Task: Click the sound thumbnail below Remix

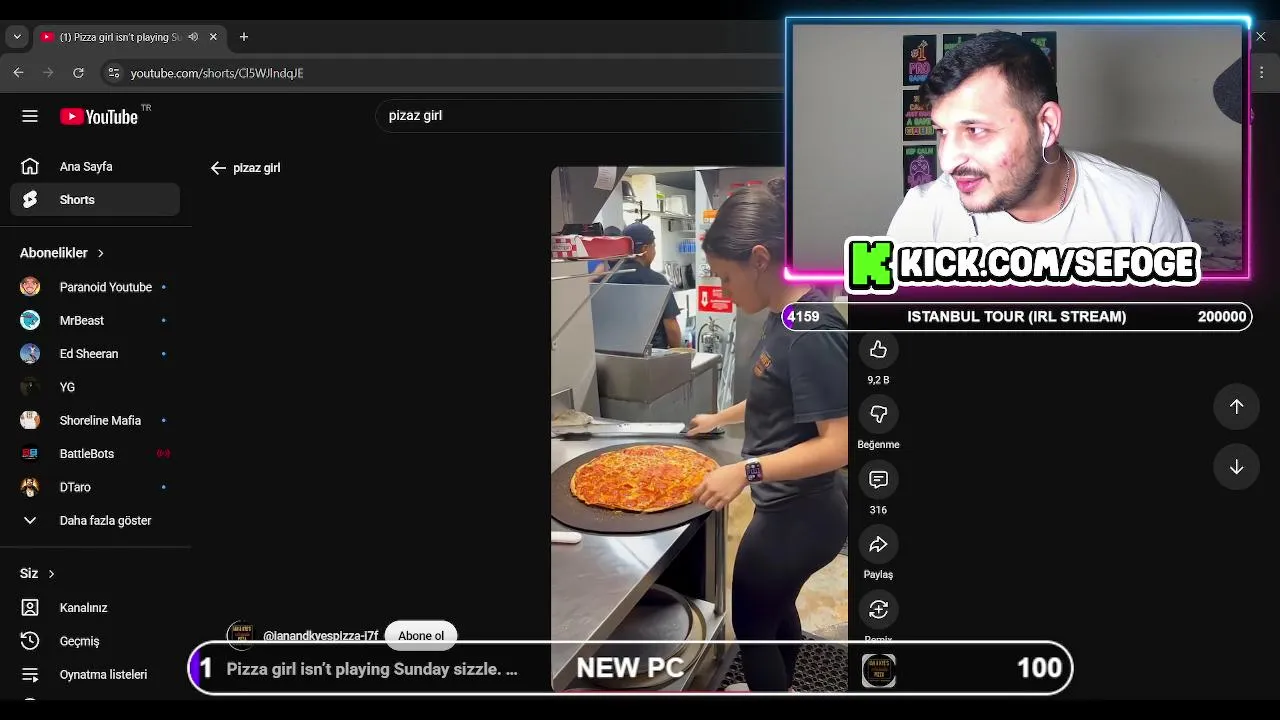Action: tap(879, 670)
